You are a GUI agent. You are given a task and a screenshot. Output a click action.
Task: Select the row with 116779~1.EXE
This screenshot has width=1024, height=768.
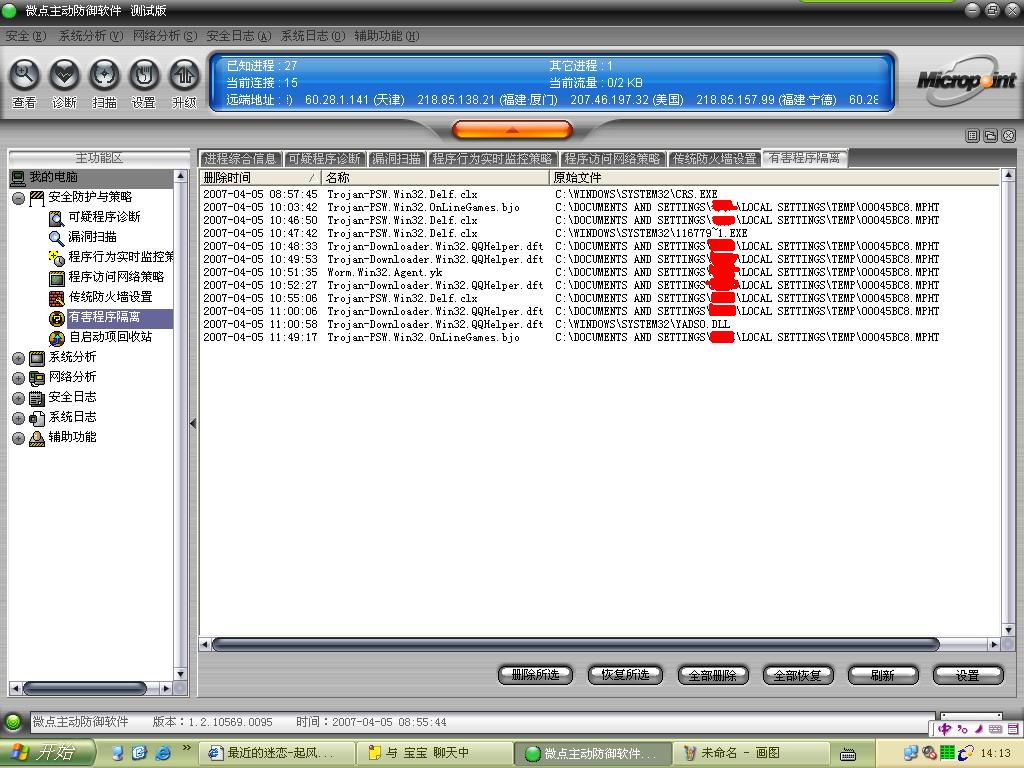click(x=599, y=233)
